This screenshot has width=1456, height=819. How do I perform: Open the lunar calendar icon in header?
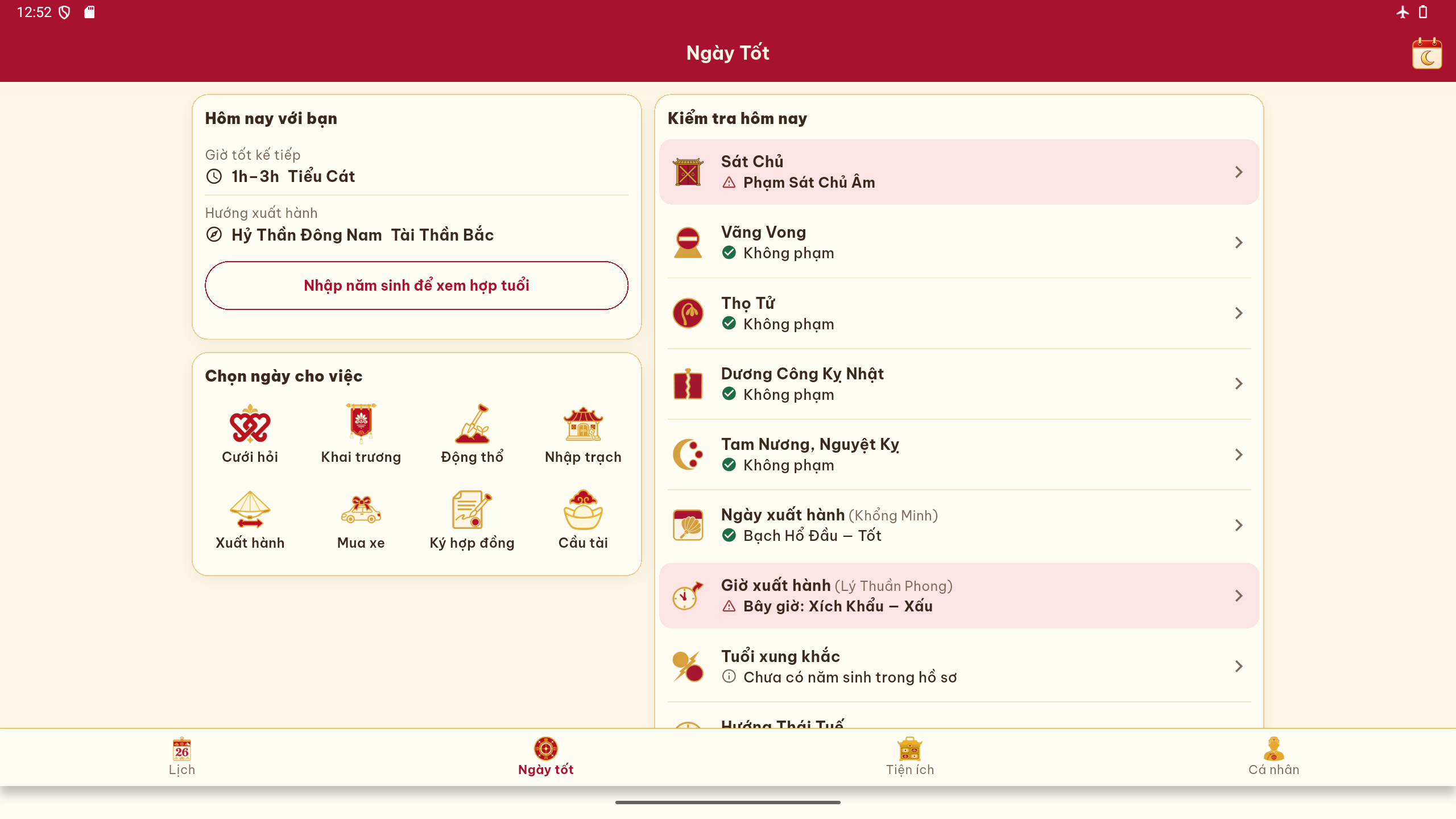1426,53
